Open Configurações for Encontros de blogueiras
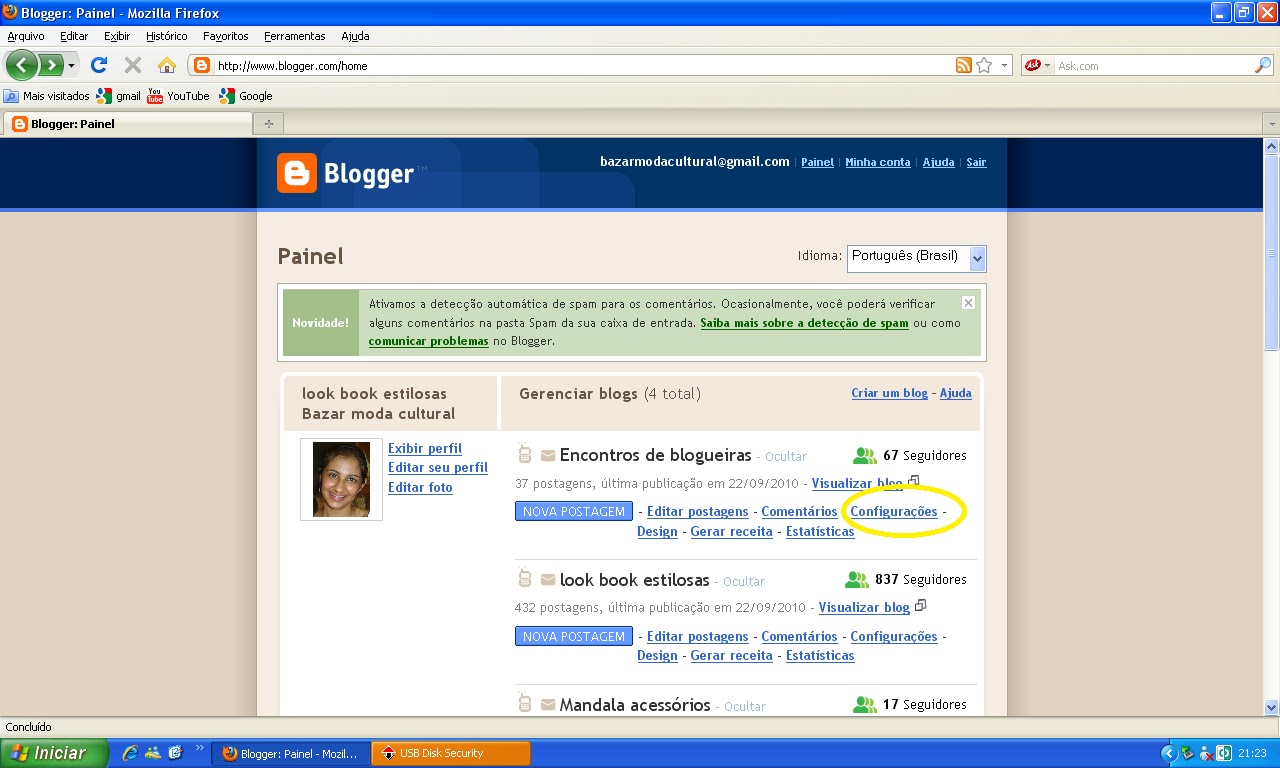1280x768 pixels. point(894,511)
